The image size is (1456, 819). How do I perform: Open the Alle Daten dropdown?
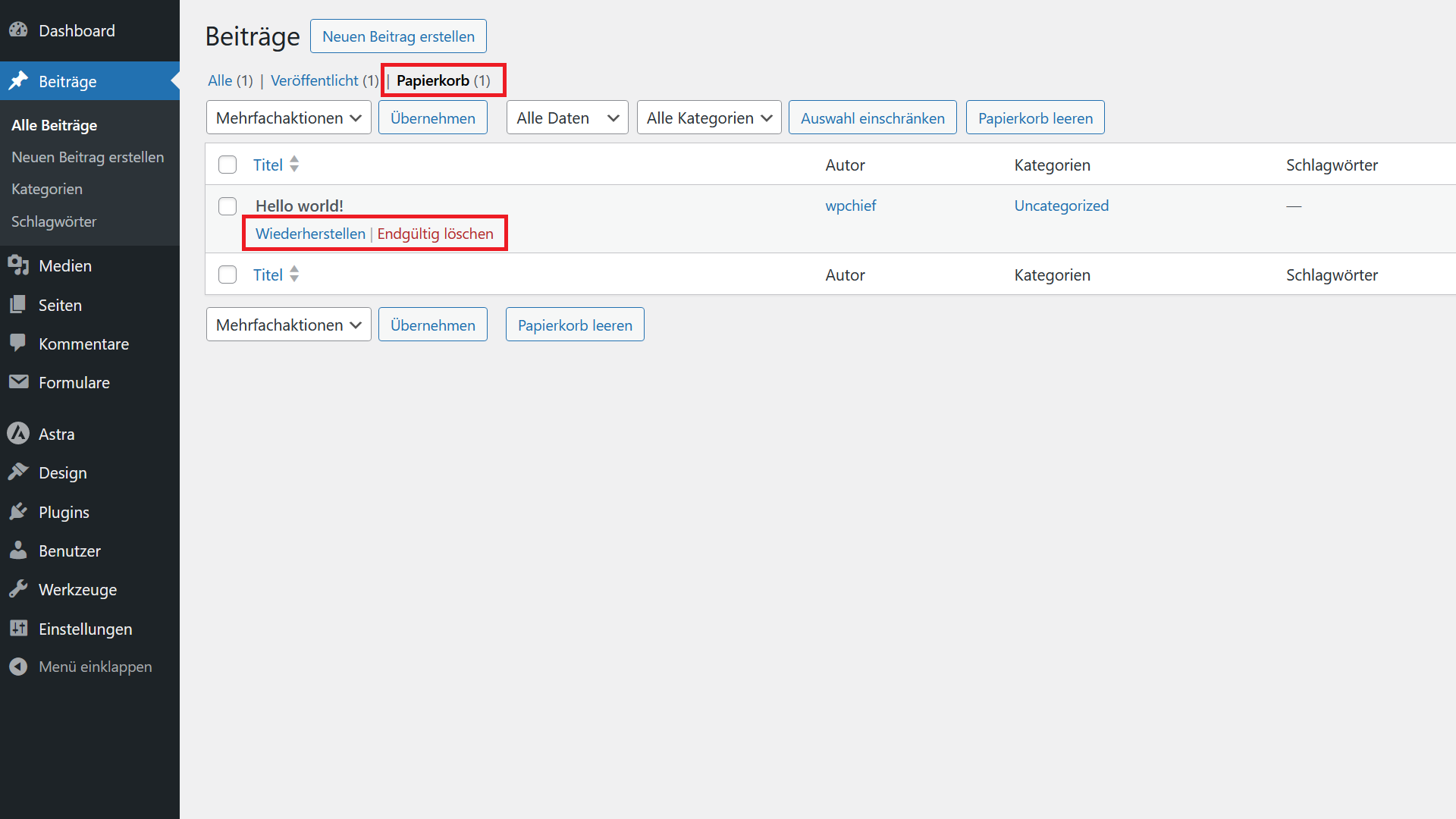(x=567, y=118)
